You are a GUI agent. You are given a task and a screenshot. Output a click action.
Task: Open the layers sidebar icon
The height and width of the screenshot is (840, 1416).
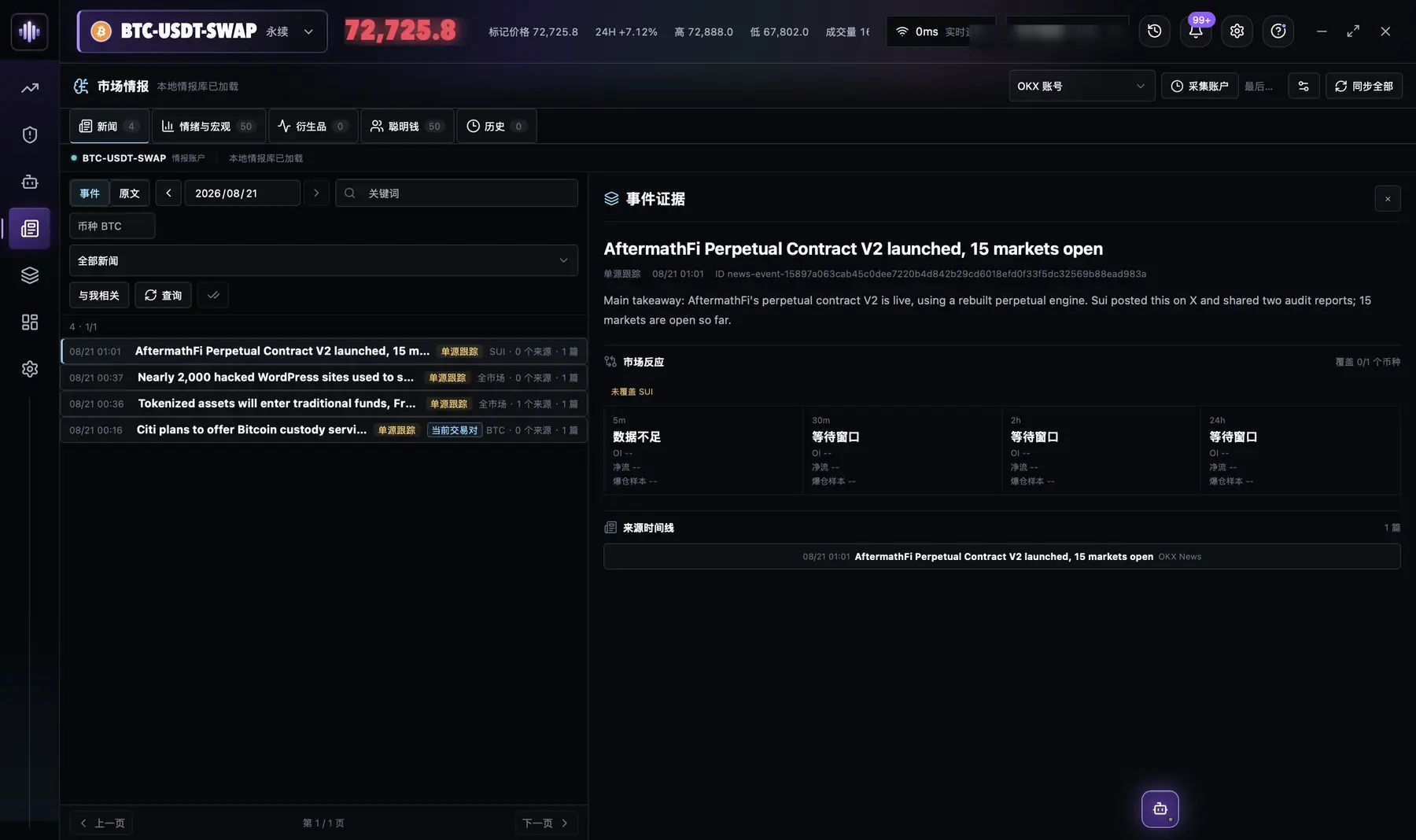pyautogui.click(x=30, y=275)
